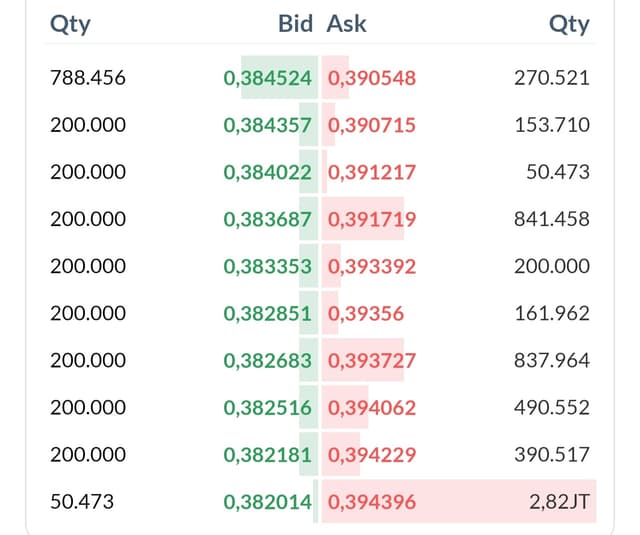Click bid price 0,384357
Image resolution: width=640 pixels, height=535 pixels.
coord(268,125)
